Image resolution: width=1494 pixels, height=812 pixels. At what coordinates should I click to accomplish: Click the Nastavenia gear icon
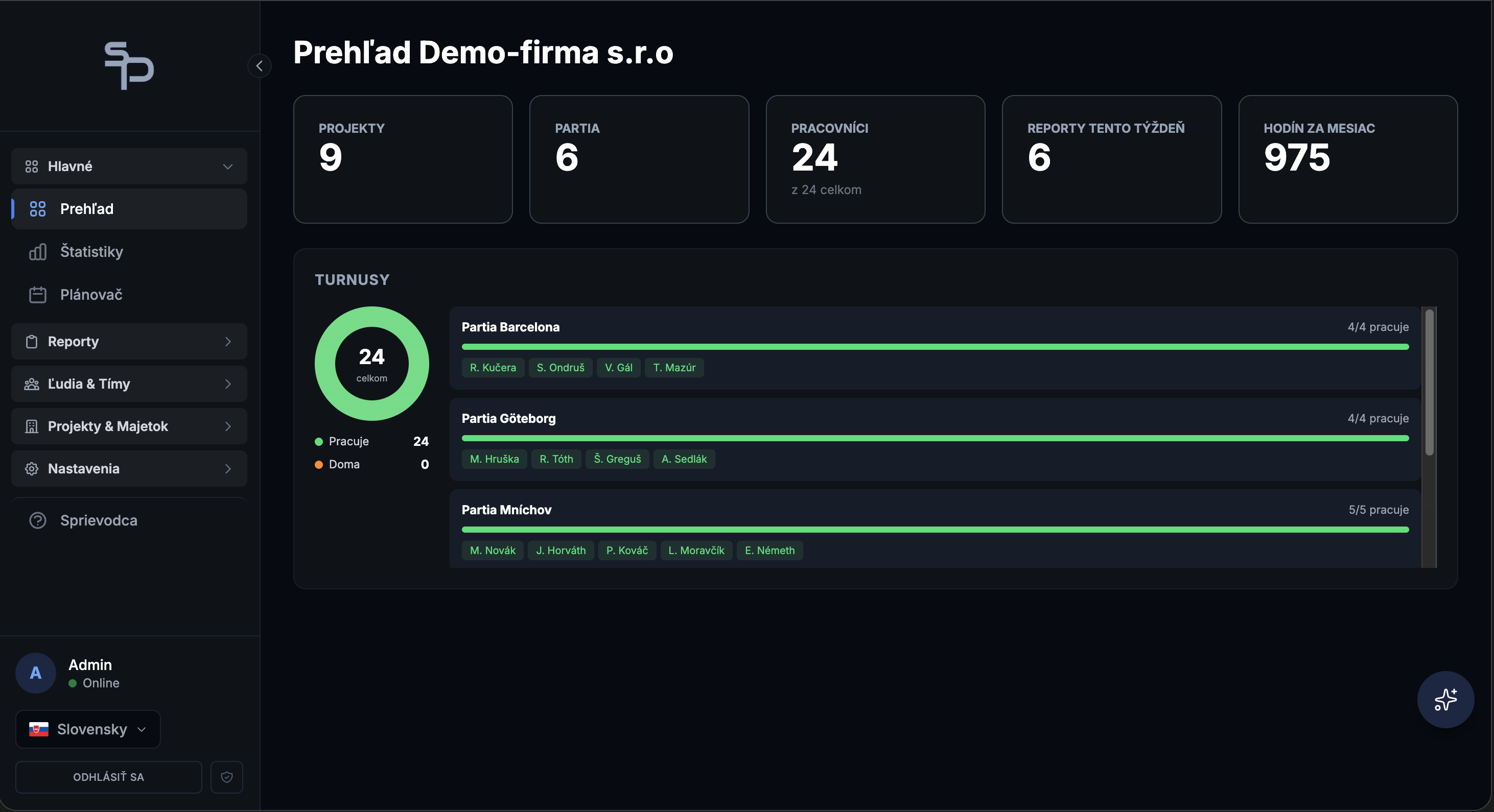(x=31, y=468)
